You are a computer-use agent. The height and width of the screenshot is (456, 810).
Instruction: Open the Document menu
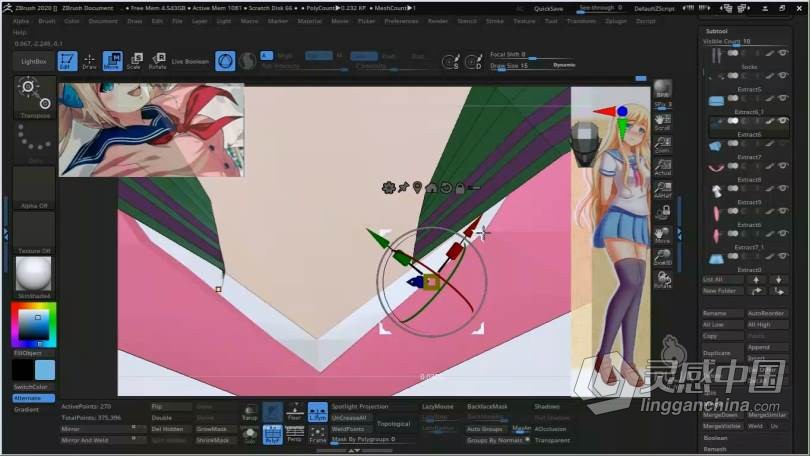pos(103,21)
